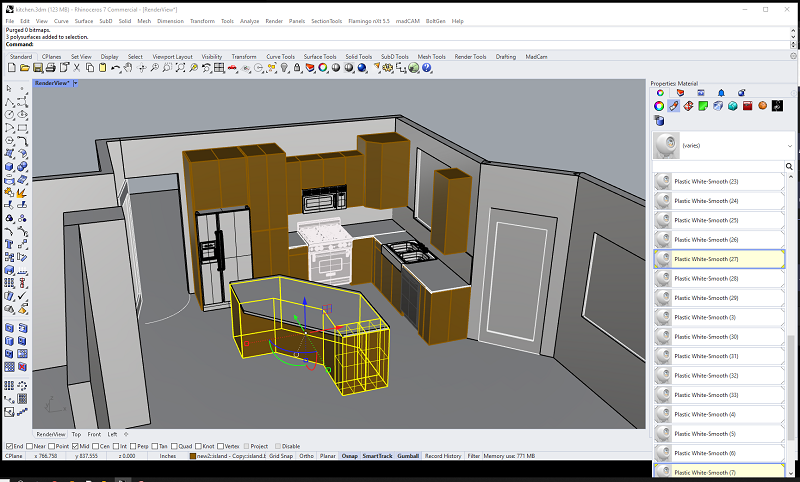Open the Render menu
Image resolution: width=800 pixels, height=482 pixels.
coord(273,20)
